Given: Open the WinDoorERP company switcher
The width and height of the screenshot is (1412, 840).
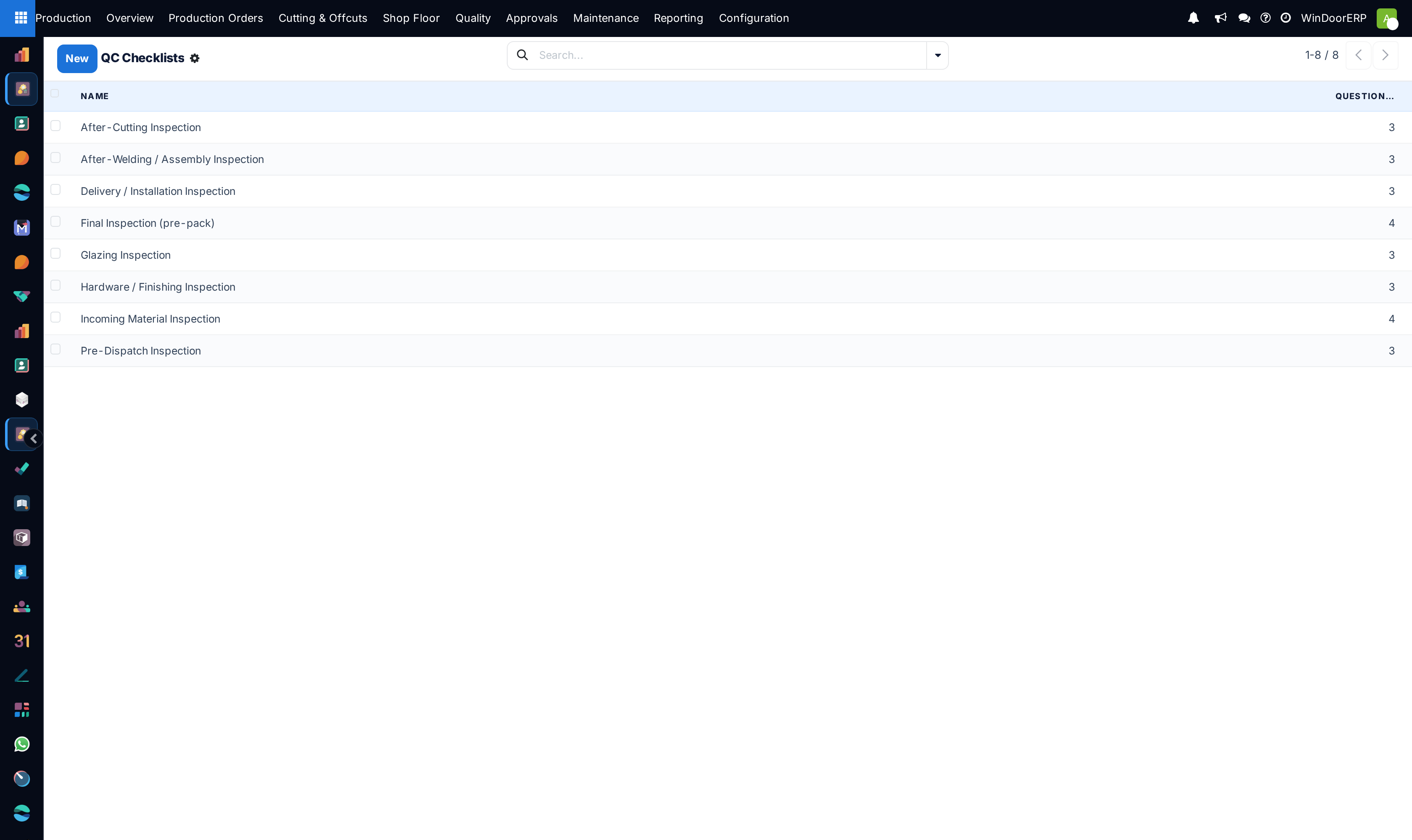Looking at the screenshot, I should pos(1333,18).
